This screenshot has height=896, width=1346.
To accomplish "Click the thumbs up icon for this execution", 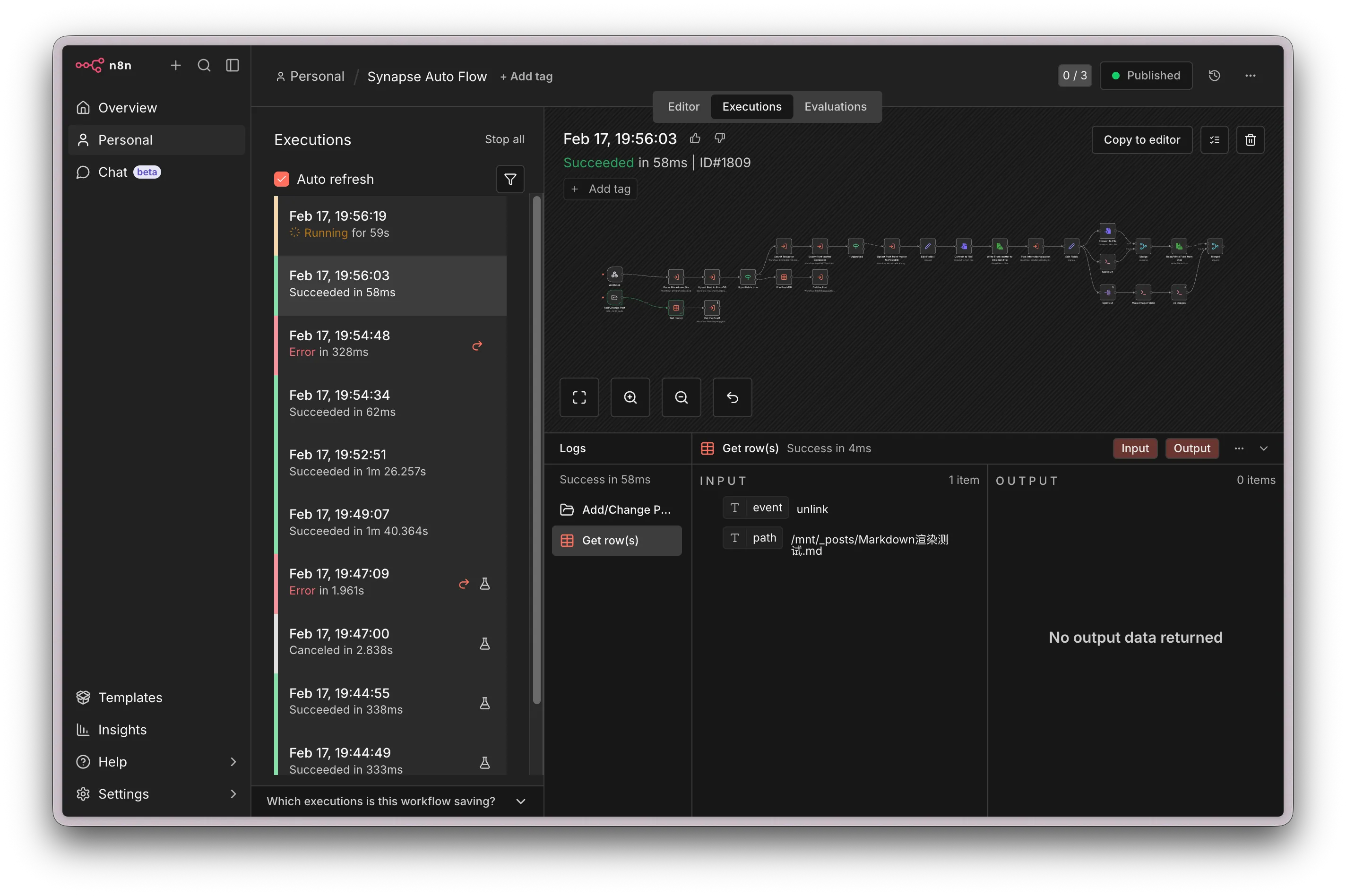I will pos(695,138).
